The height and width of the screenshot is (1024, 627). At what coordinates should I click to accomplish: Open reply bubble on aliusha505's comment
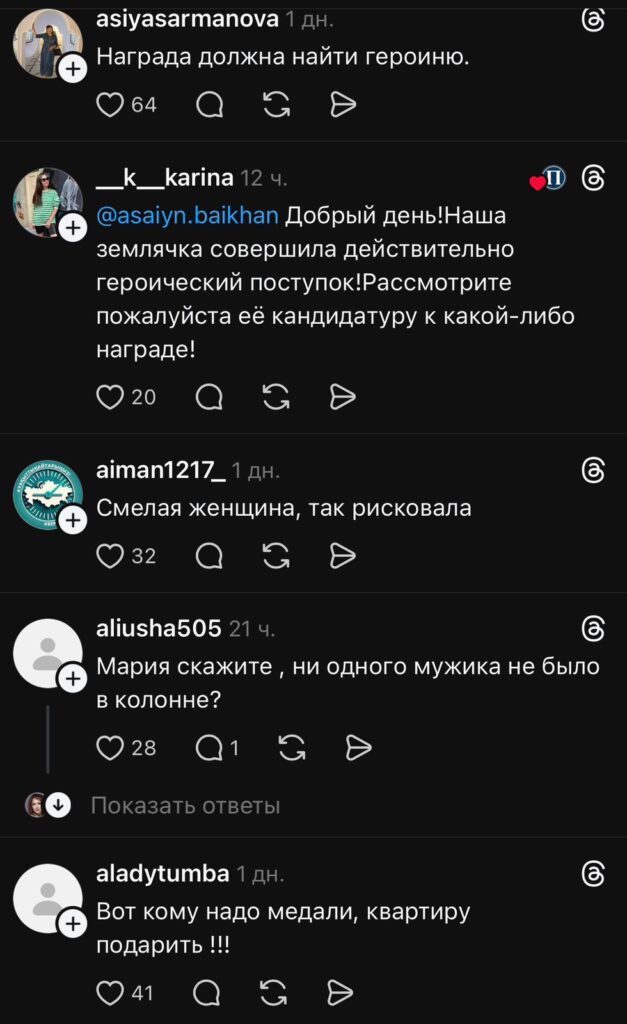pos(209,747)
